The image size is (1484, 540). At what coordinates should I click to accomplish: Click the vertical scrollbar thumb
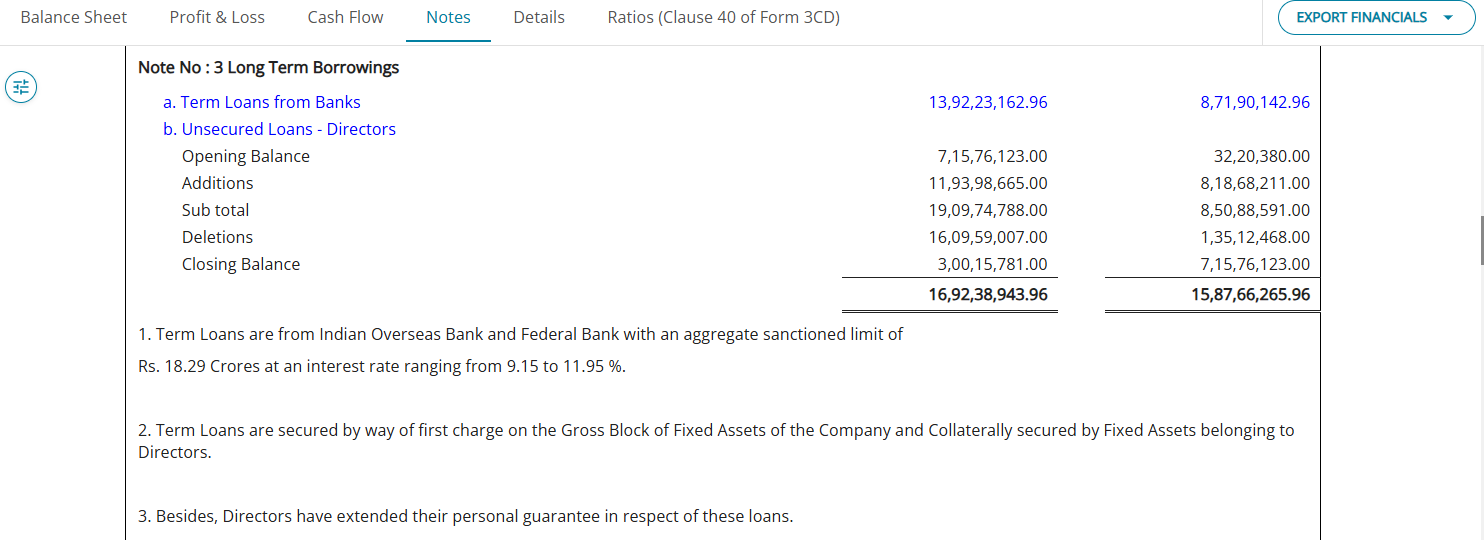point(1480,238)
